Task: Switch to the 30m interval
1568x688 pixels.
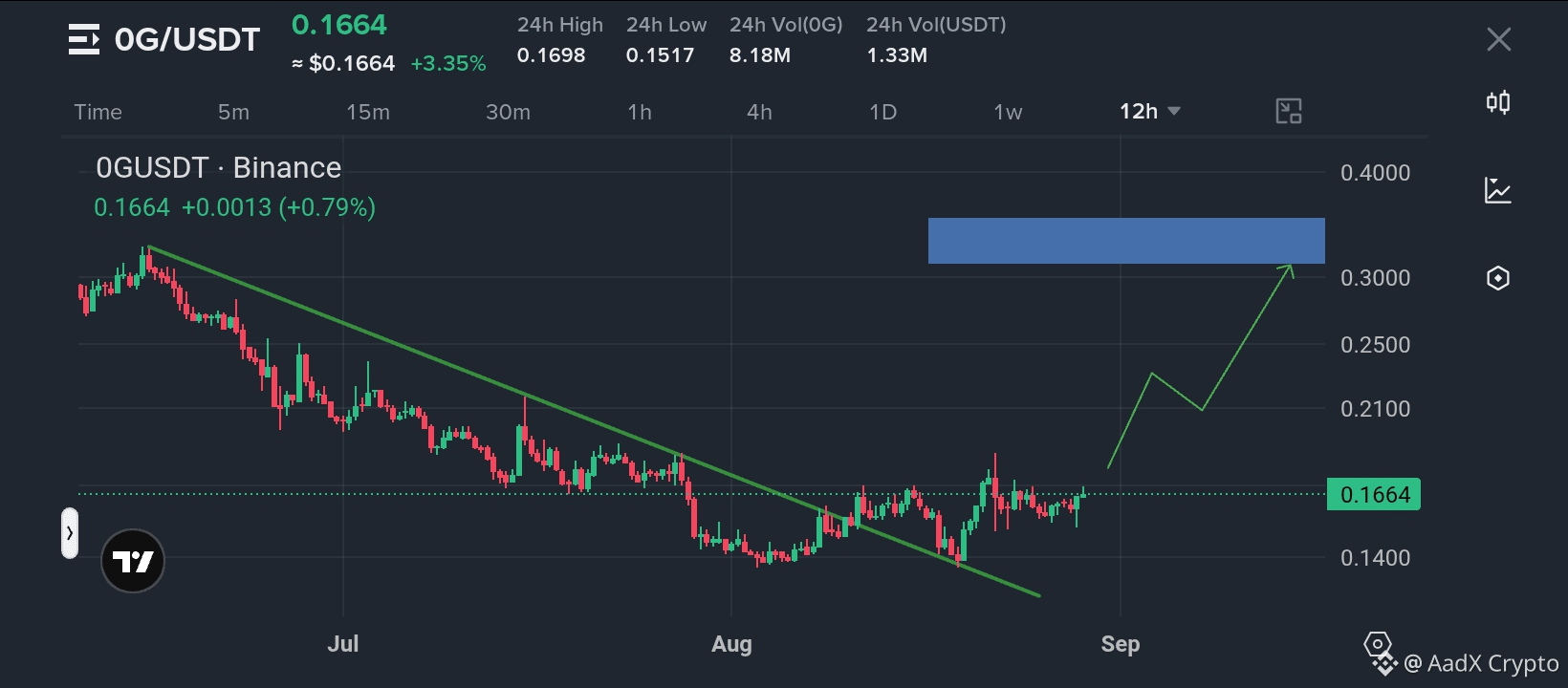Action: (x=508, y=113)
